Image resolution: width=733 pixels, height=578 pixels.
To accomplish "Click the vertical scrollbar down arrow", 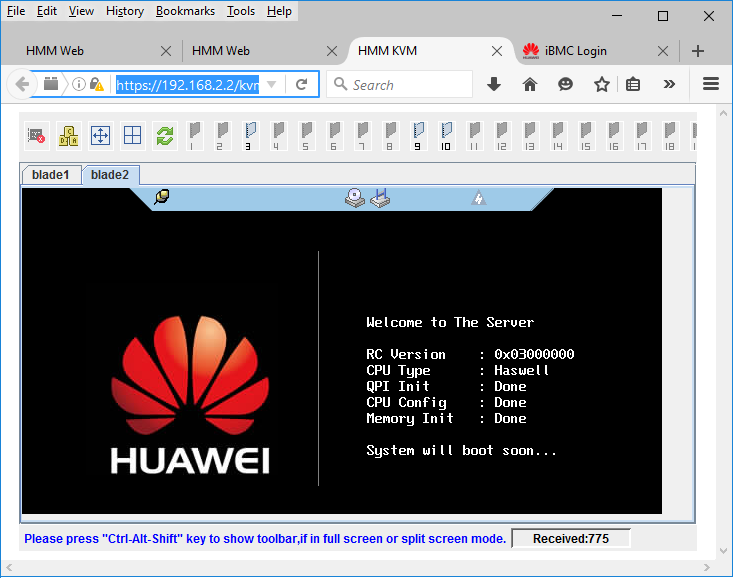I will tap(723, 551).
